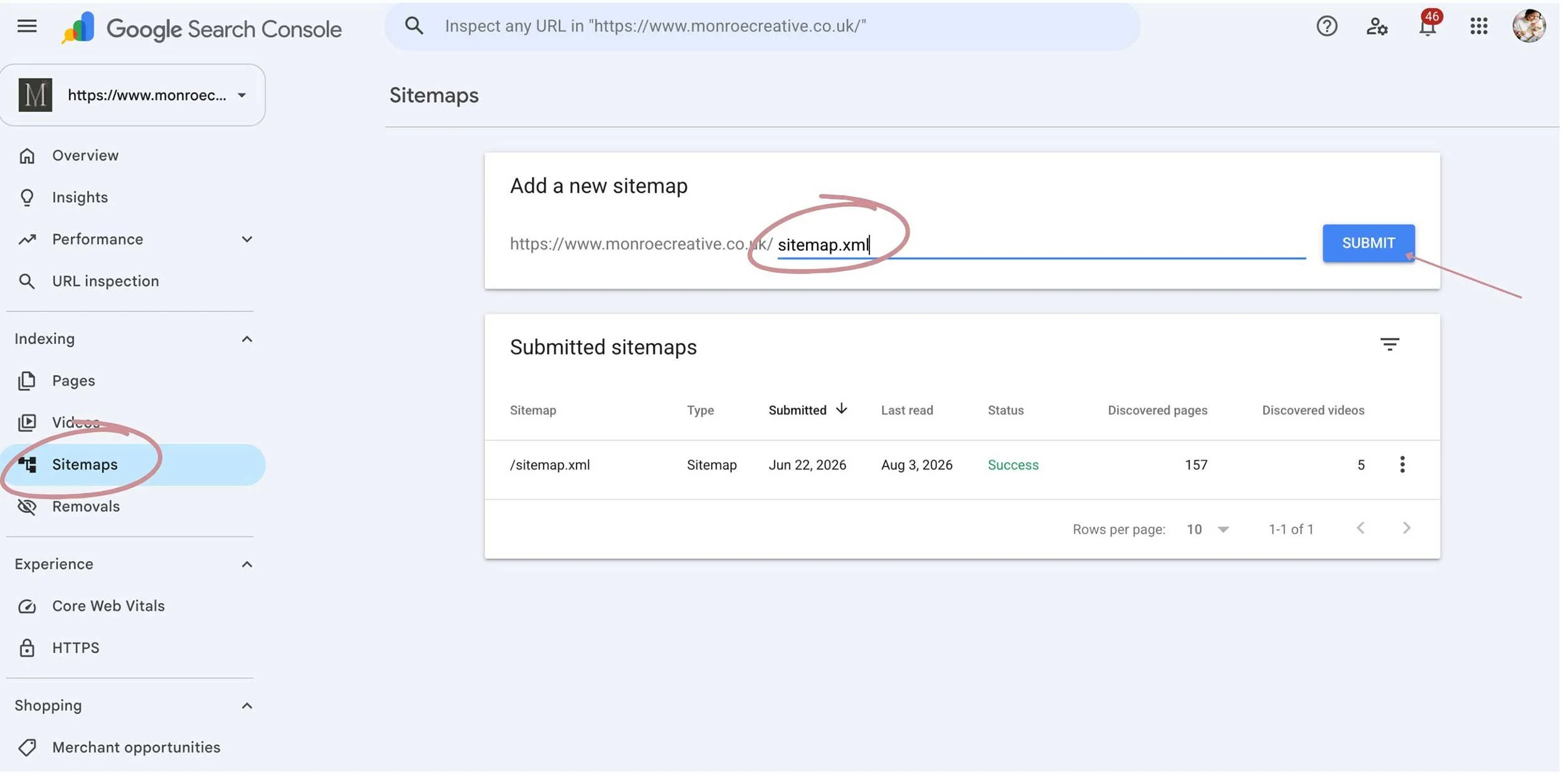Click the search magnifier icon in URL bar
Screen dimensions: 1568x775
pyautogui.click(x=414, y=26)
